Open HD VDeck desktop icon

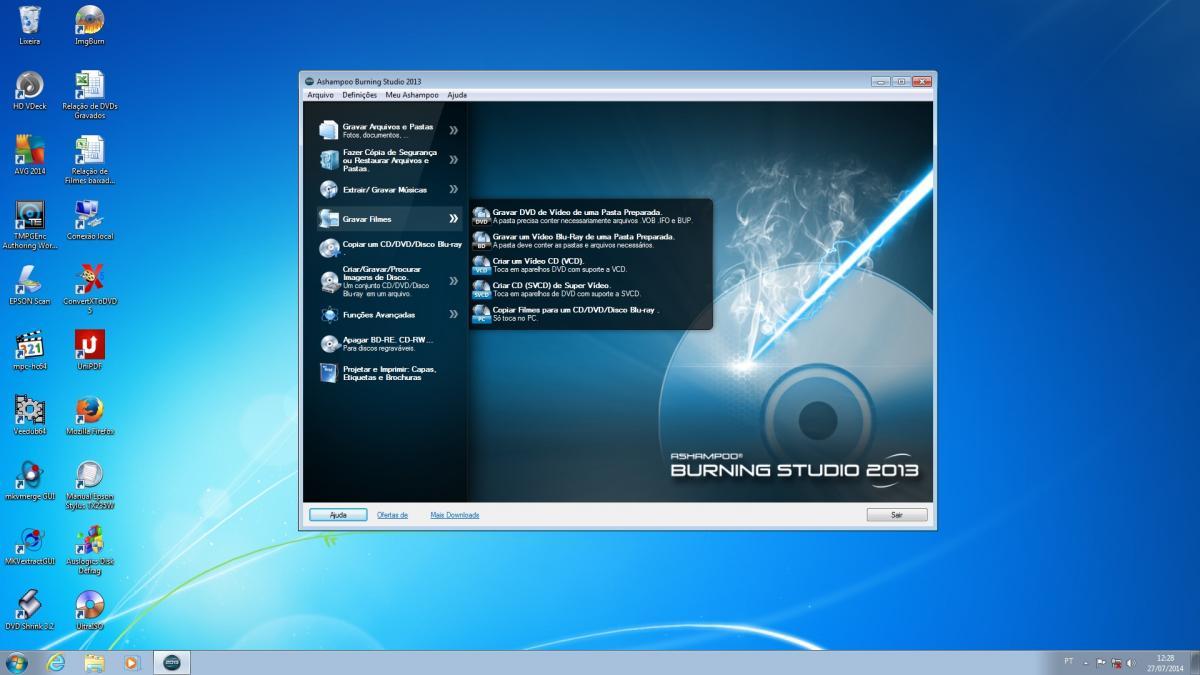pyautogui.click(x=30, y=84)
